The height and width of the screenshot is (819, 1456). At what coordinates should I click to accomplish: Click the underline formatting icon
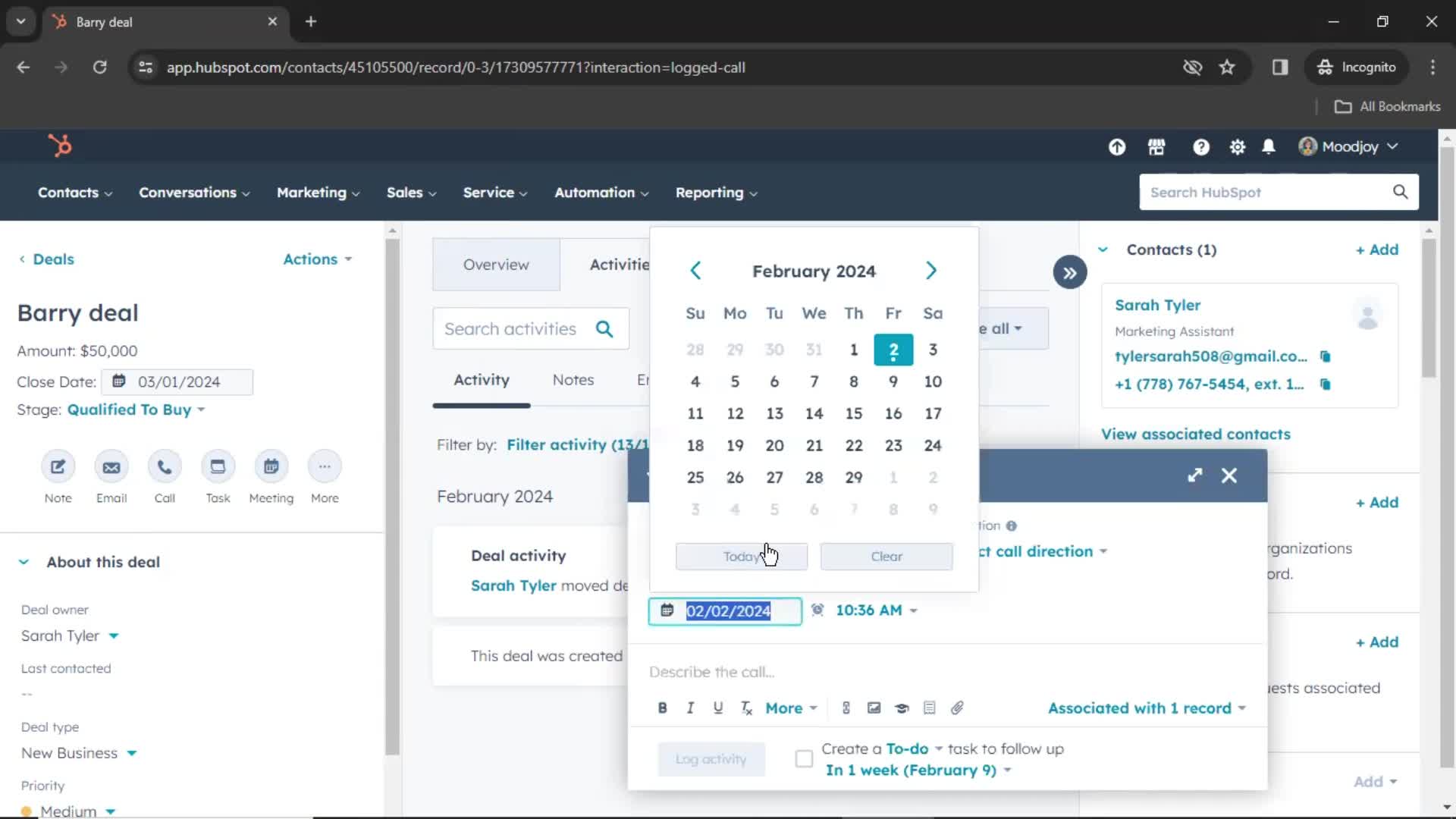pyautogui.click(x=718, y=708)
